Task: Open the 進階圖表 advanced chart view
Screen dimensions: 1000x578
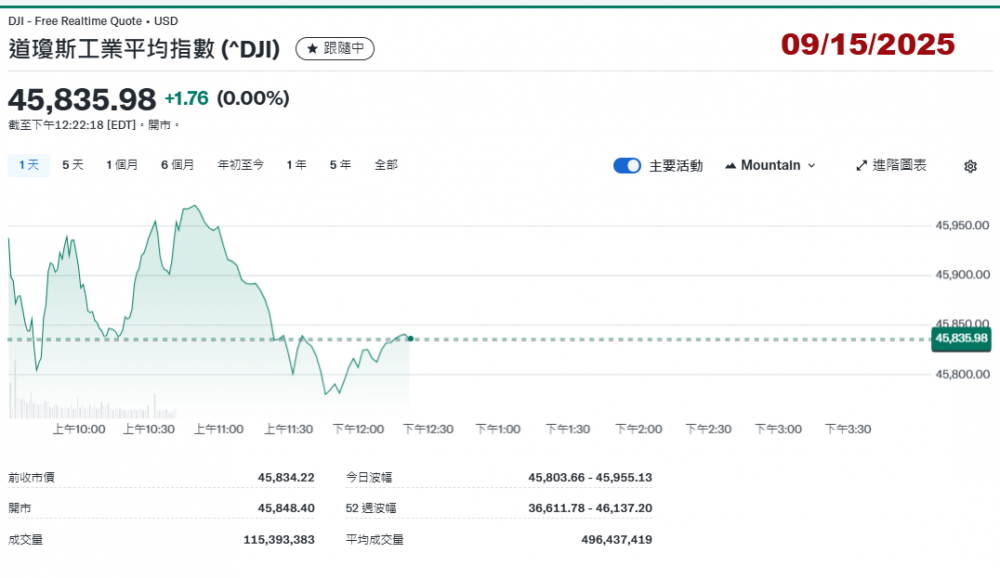Action: (x=891, y=165)
